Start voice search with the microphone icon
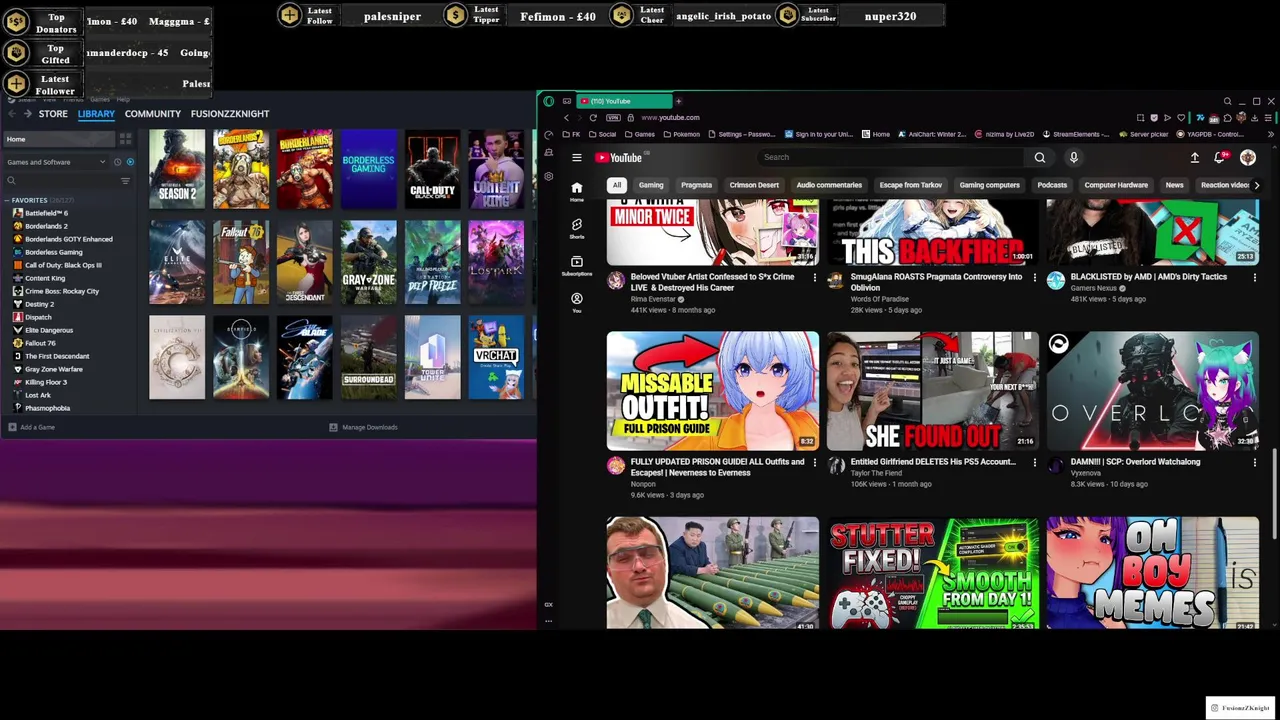The width and height of the screenshot is (1280, 720). pyautogui.click(x=1073, y=157)
